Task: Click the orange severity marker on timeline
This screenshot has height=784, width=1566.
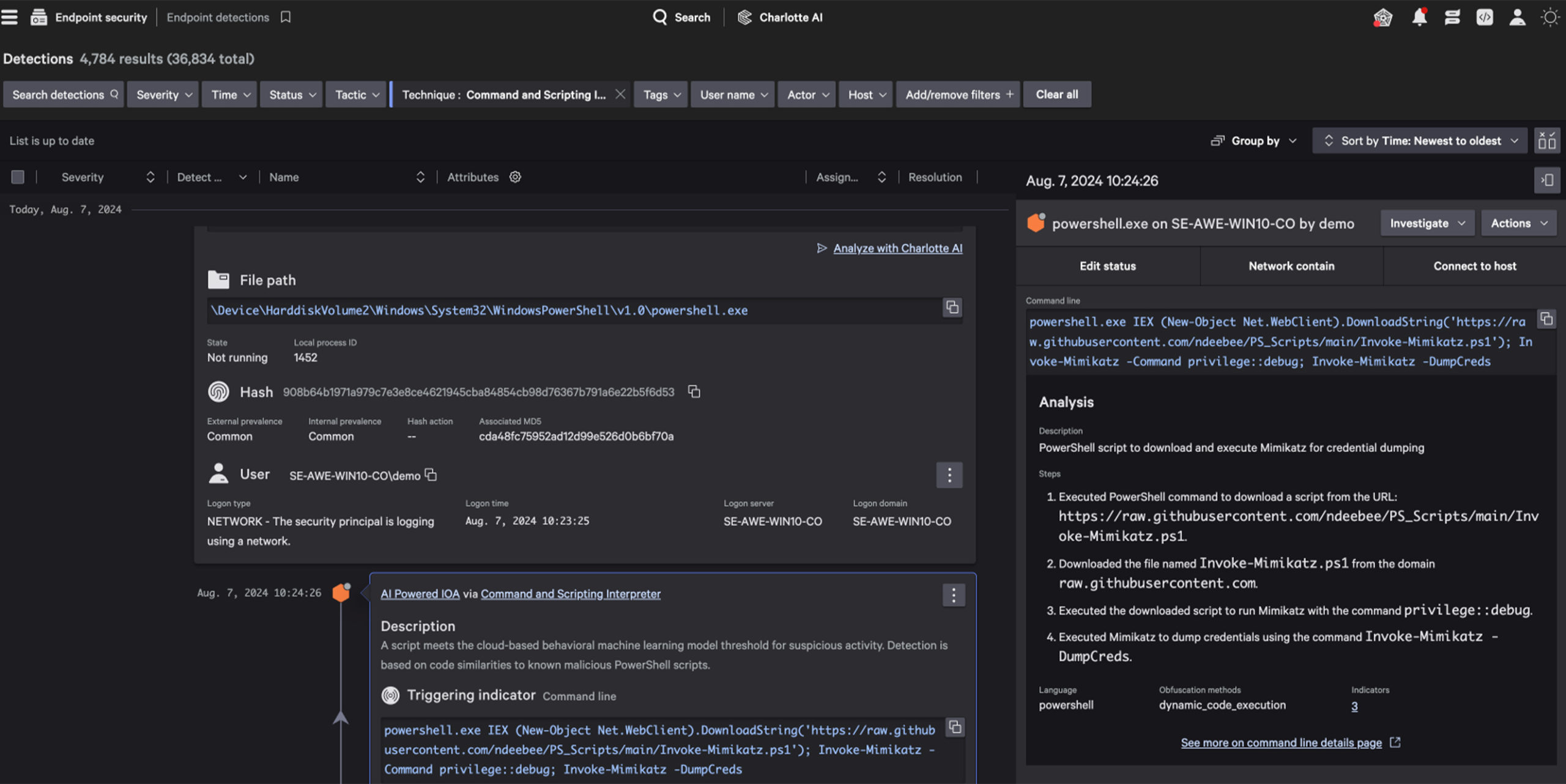Action: [x=341, y=592]
